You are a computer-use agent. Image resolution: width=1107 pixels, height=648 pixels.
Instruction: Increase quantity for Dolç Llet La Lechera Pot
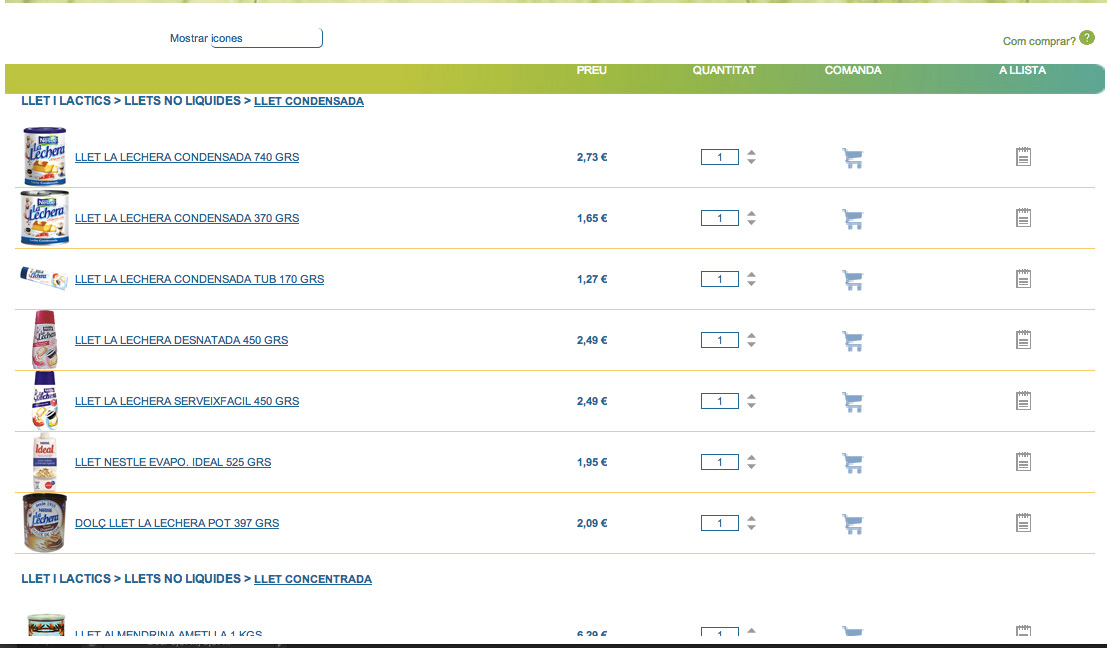(x=752, y=518)
